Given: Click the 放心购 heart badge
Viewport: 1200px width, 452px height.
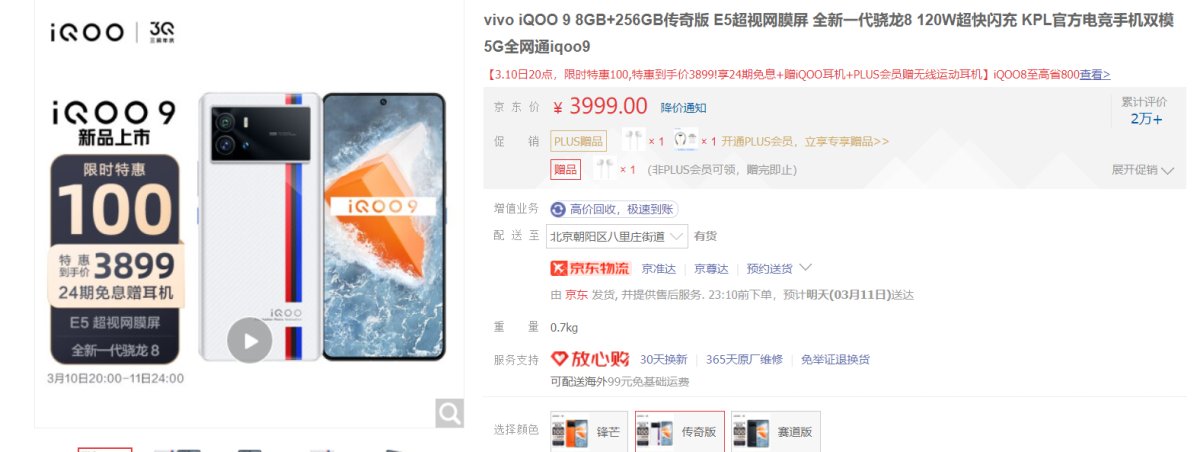Looking at the screenshot, I should 590,359.
